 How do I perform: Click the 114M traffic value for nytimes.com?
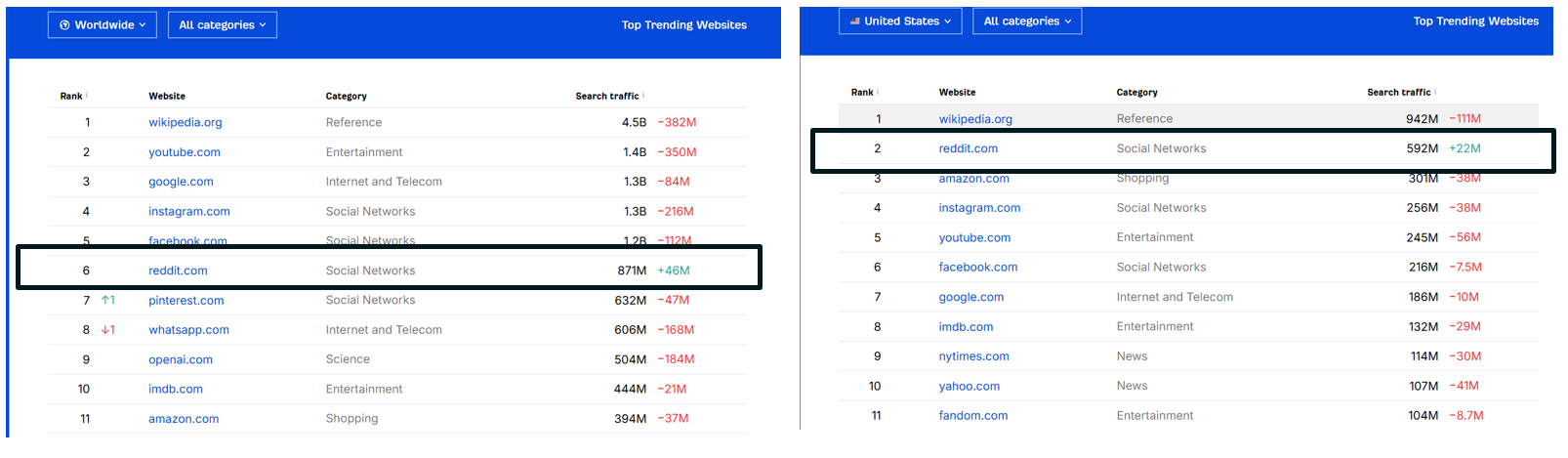[x=1424, y=356]
